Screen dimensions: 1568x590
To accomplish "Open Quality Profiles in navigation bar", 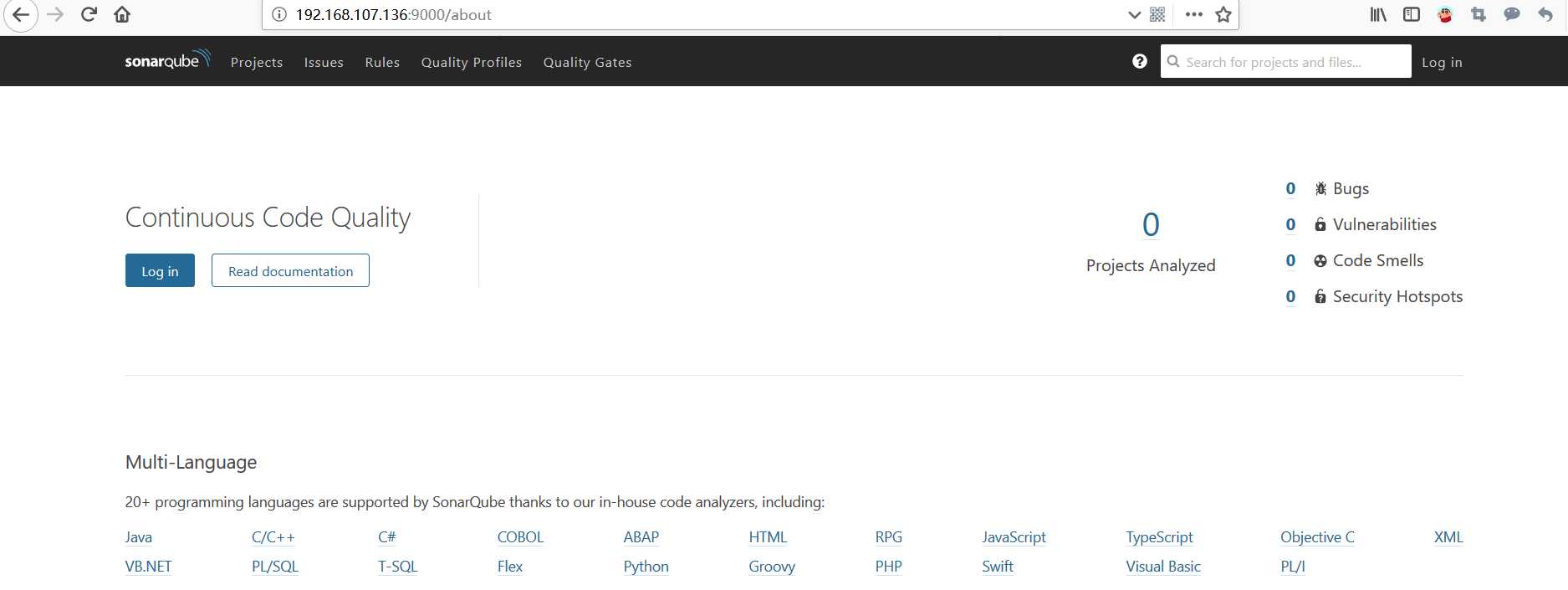I will coord(472,62).
